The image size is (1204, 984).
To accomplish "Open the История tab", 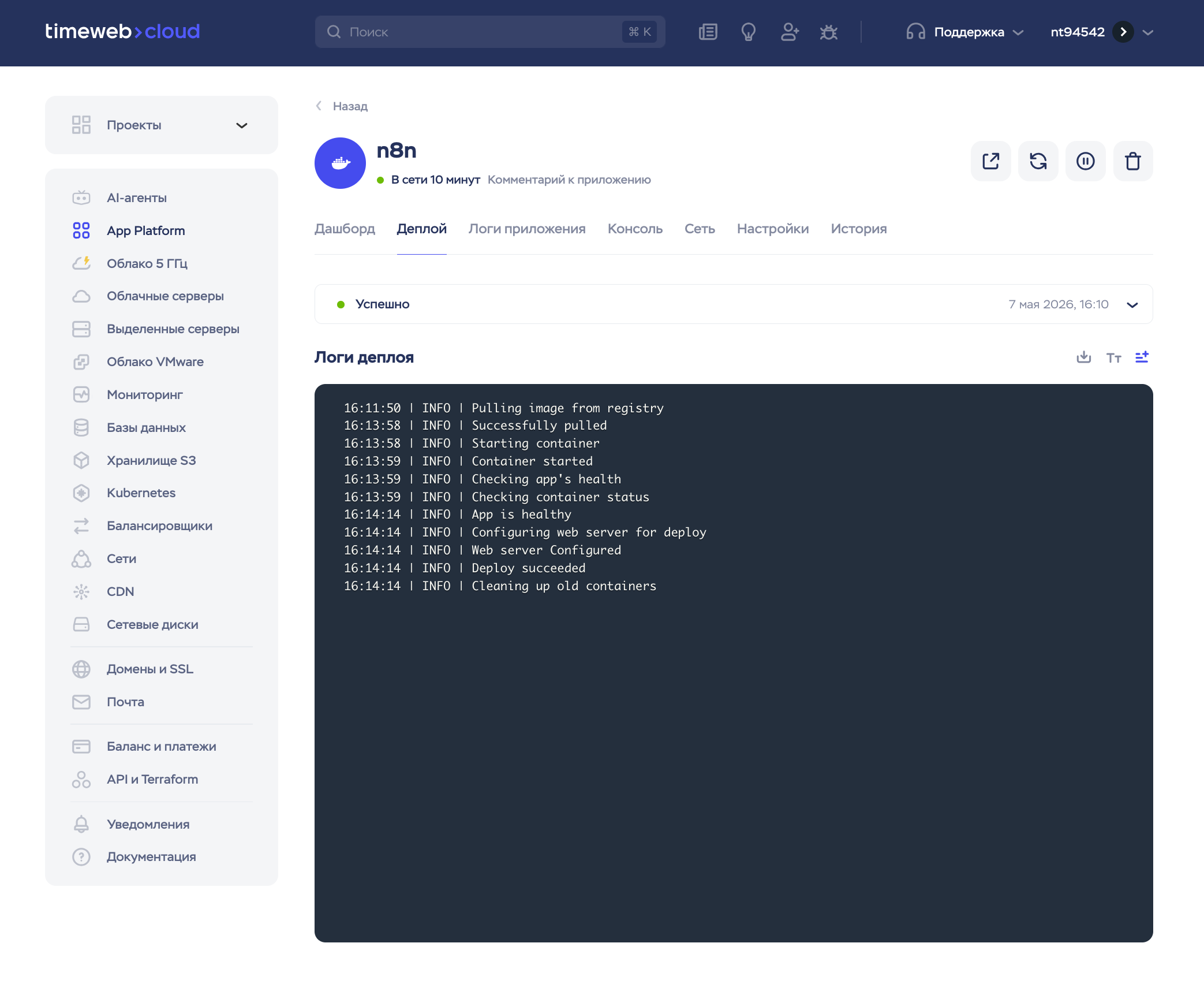I will click(x=859, y=229).
